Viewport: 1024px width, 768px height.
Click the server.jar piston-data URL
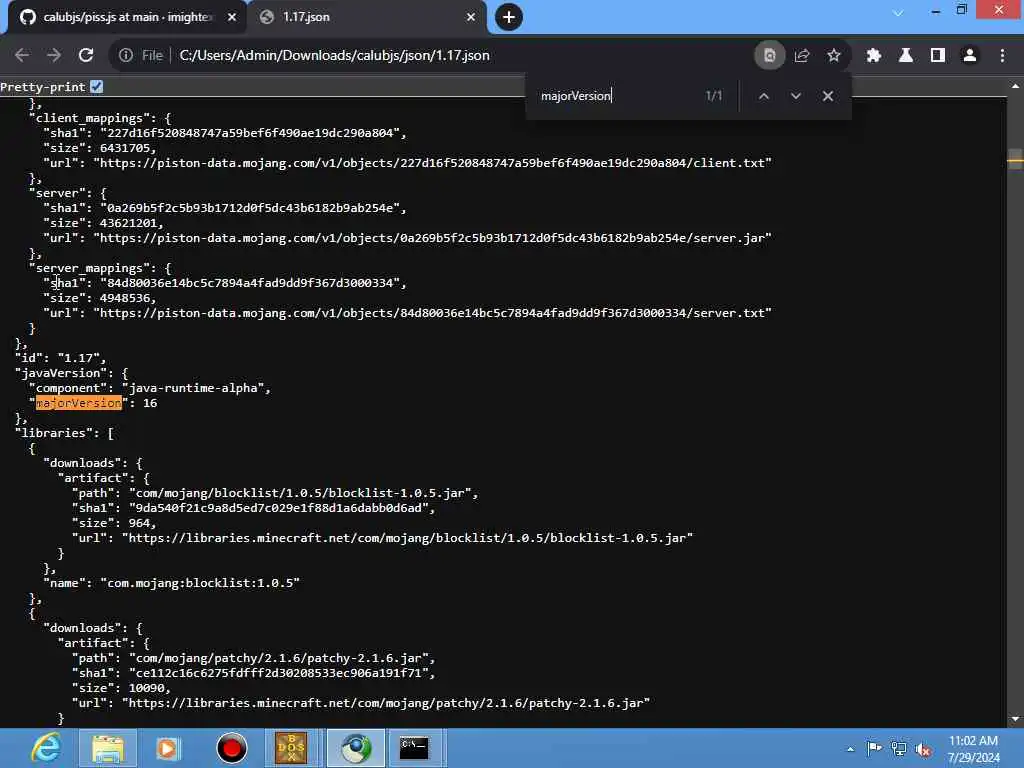(x=432, y=238)
